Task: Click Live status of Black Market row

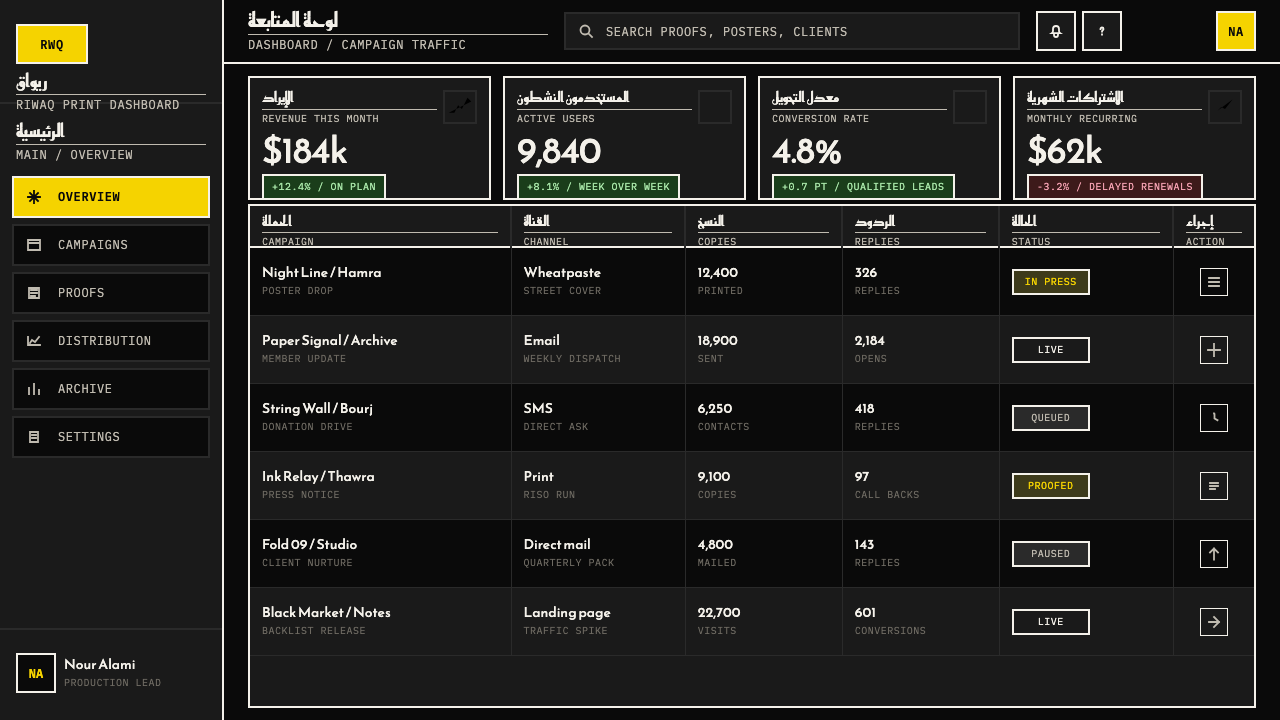Action: [x=1051, y=622]
